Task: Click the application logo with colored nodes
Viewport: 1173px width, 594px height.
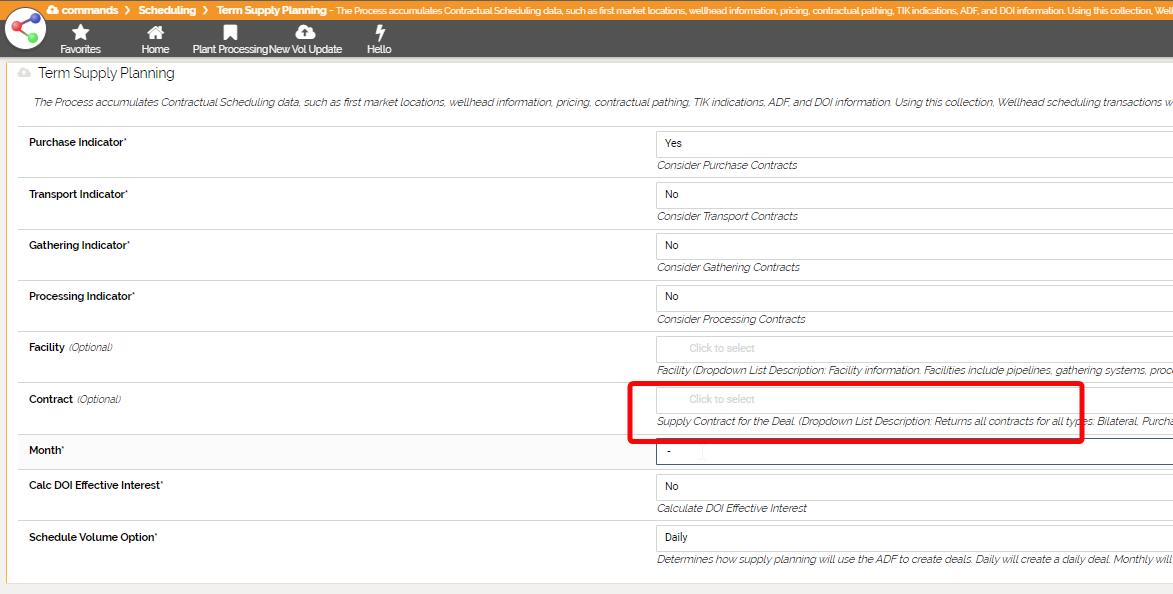Action: click(x=25, y=29)
